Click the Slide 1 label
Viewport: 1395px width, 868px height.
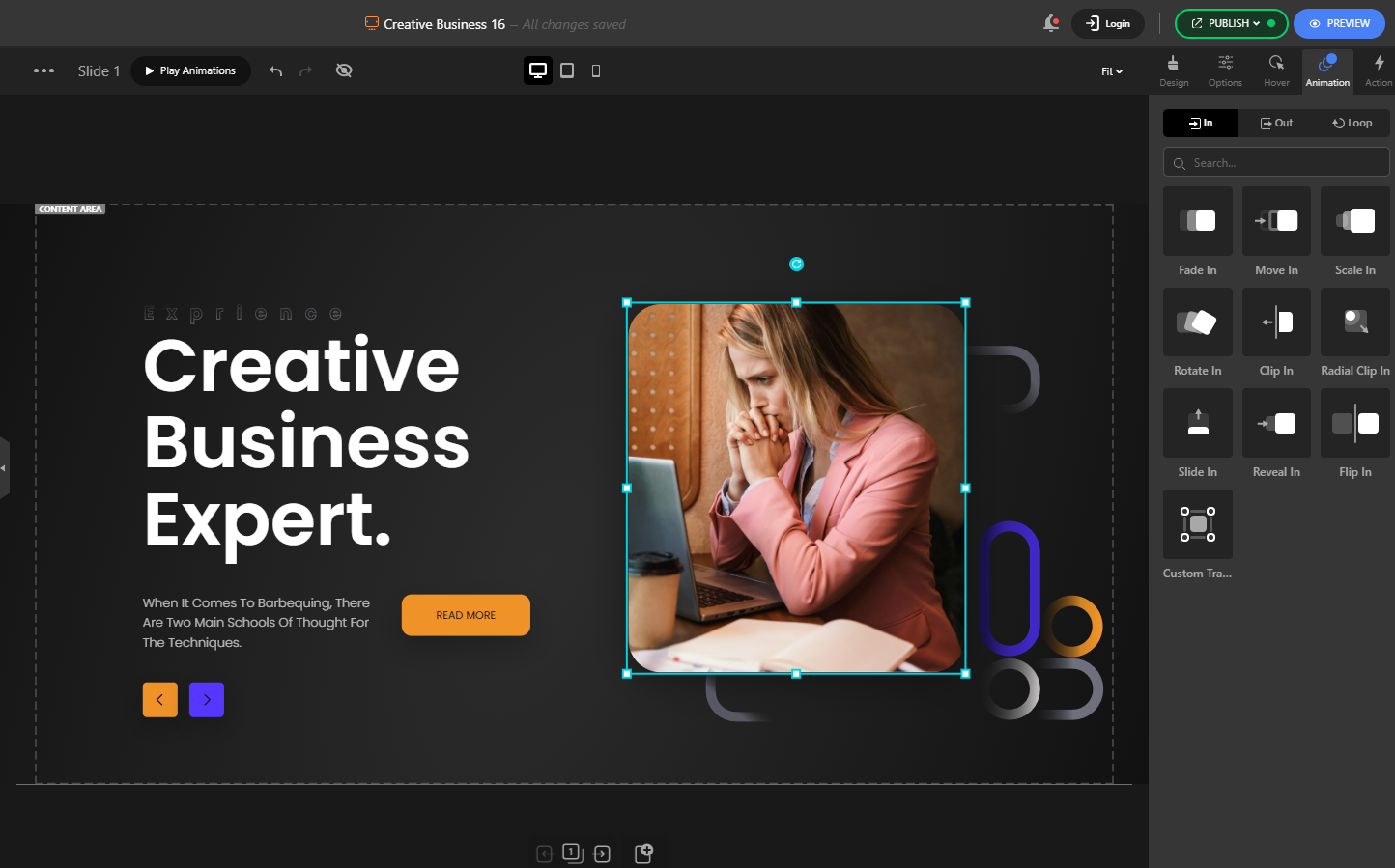[100, 70]
